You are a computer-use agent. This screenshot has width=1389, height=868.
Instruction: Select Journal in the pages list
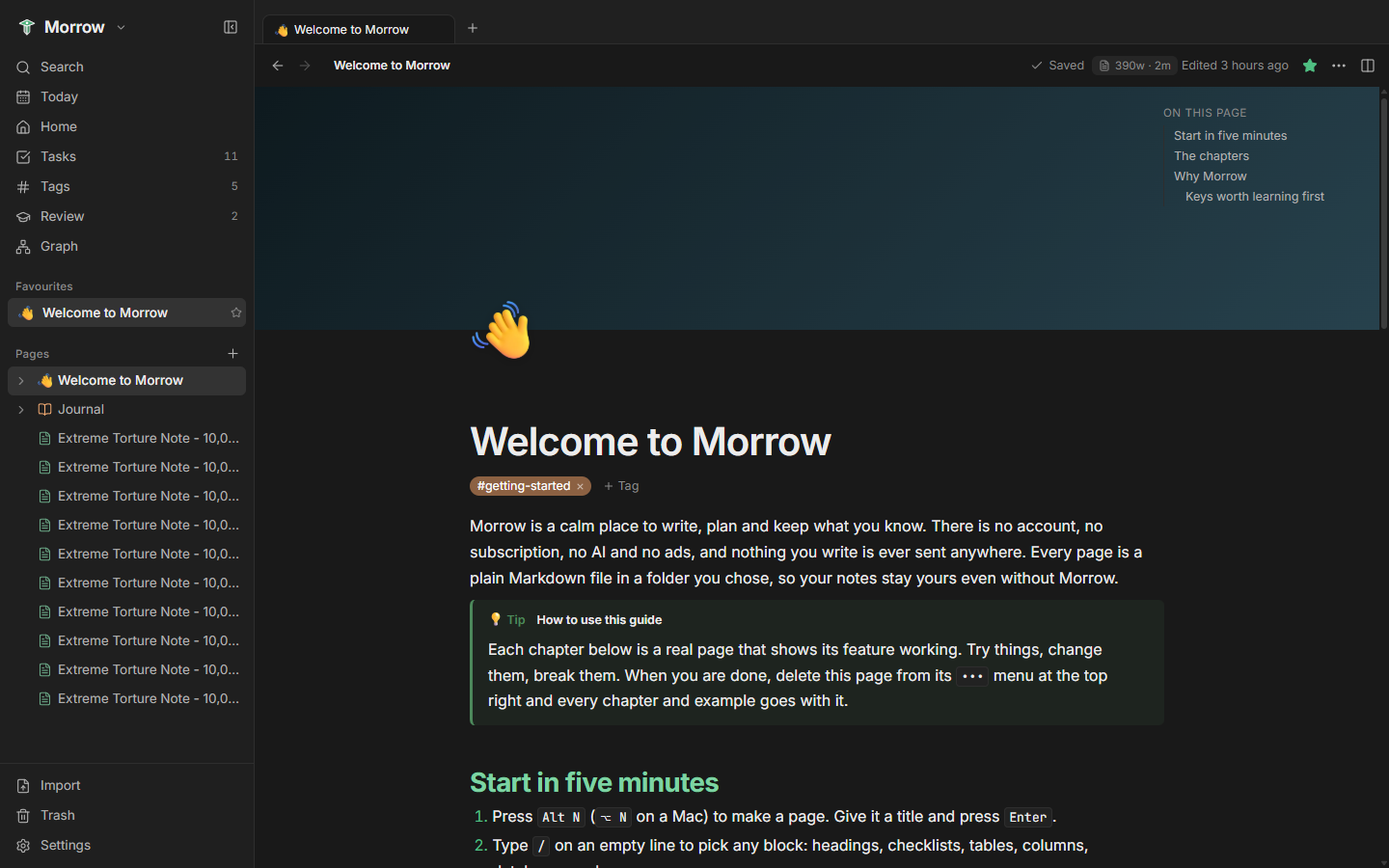coord(126,409)
